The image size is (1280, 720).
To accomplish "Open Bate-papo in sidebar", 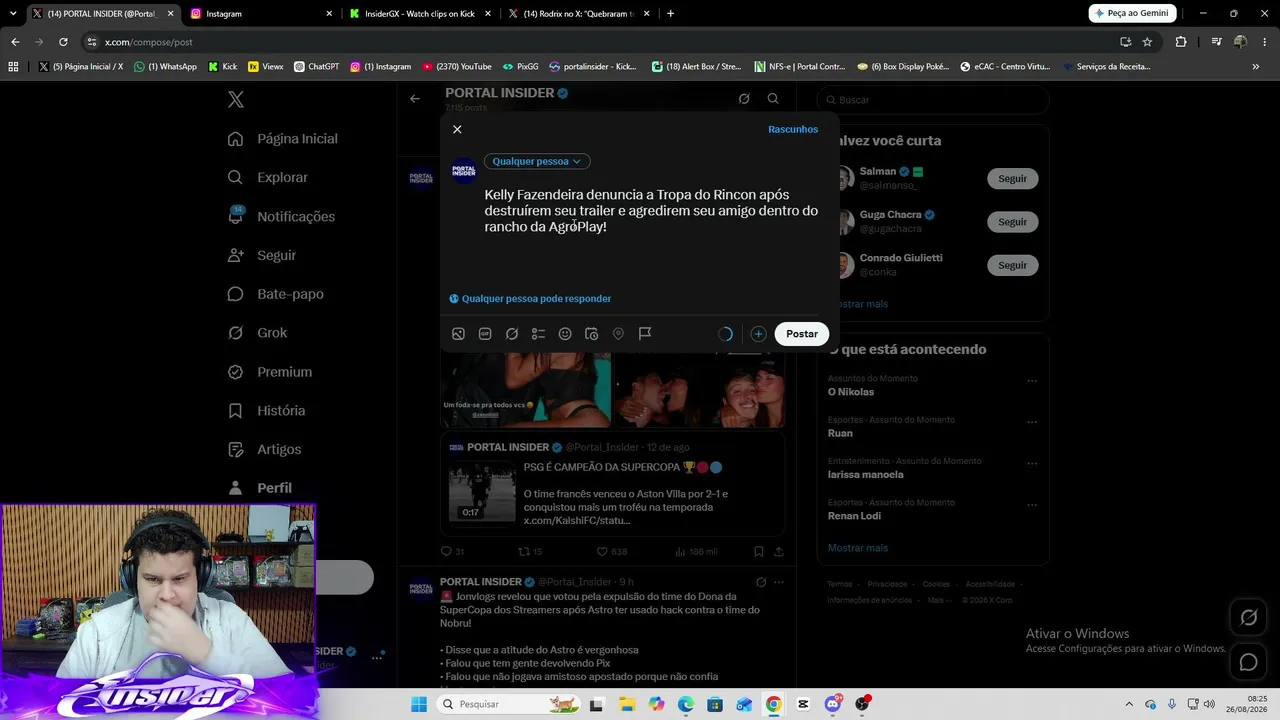I will pyautogui.click(x=276, y=294).
